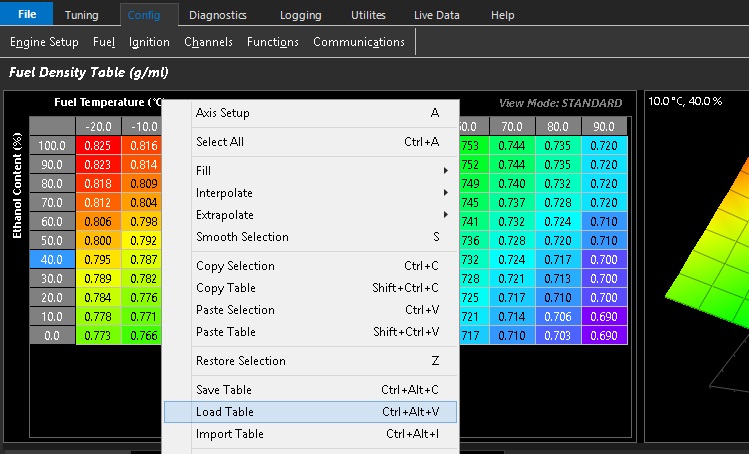
Task: Click the 3D surface graph preview
Action: 697,268
